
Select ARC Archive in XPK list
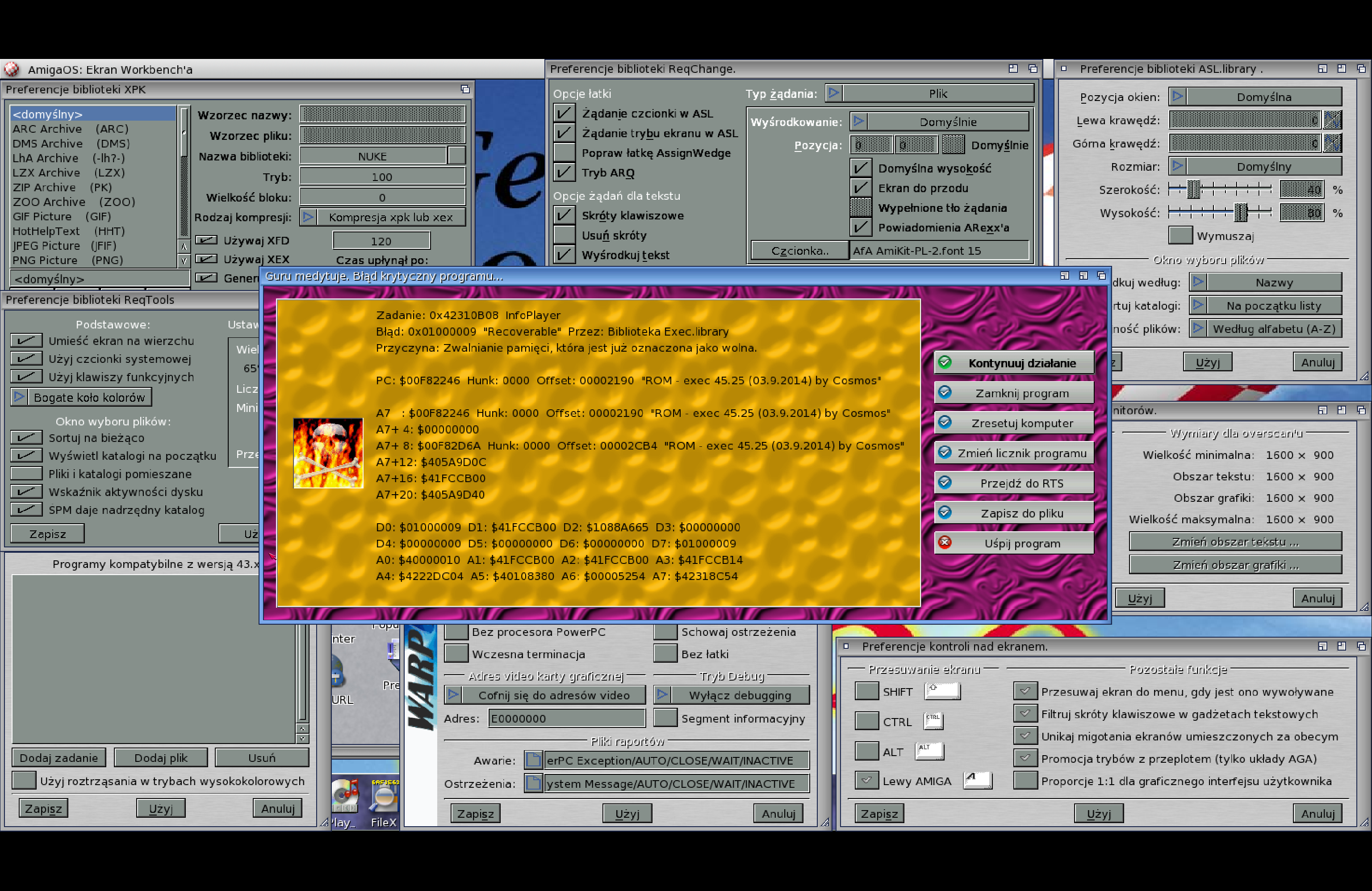(x=93, y=129)
